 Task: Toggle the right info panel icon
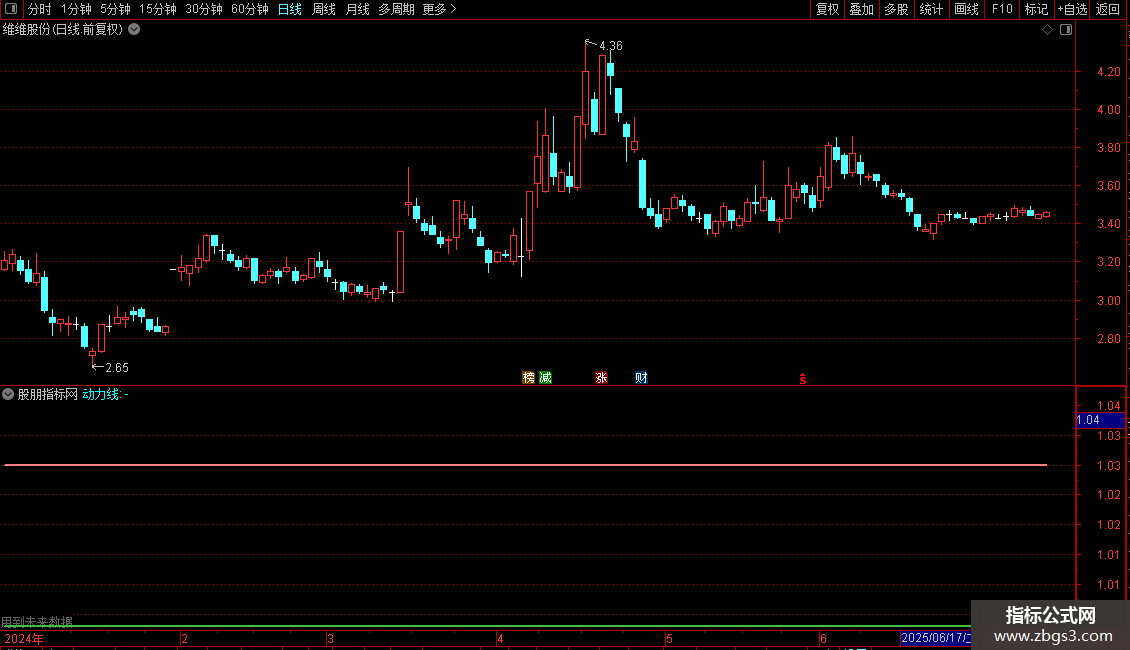click(1066, 30)
